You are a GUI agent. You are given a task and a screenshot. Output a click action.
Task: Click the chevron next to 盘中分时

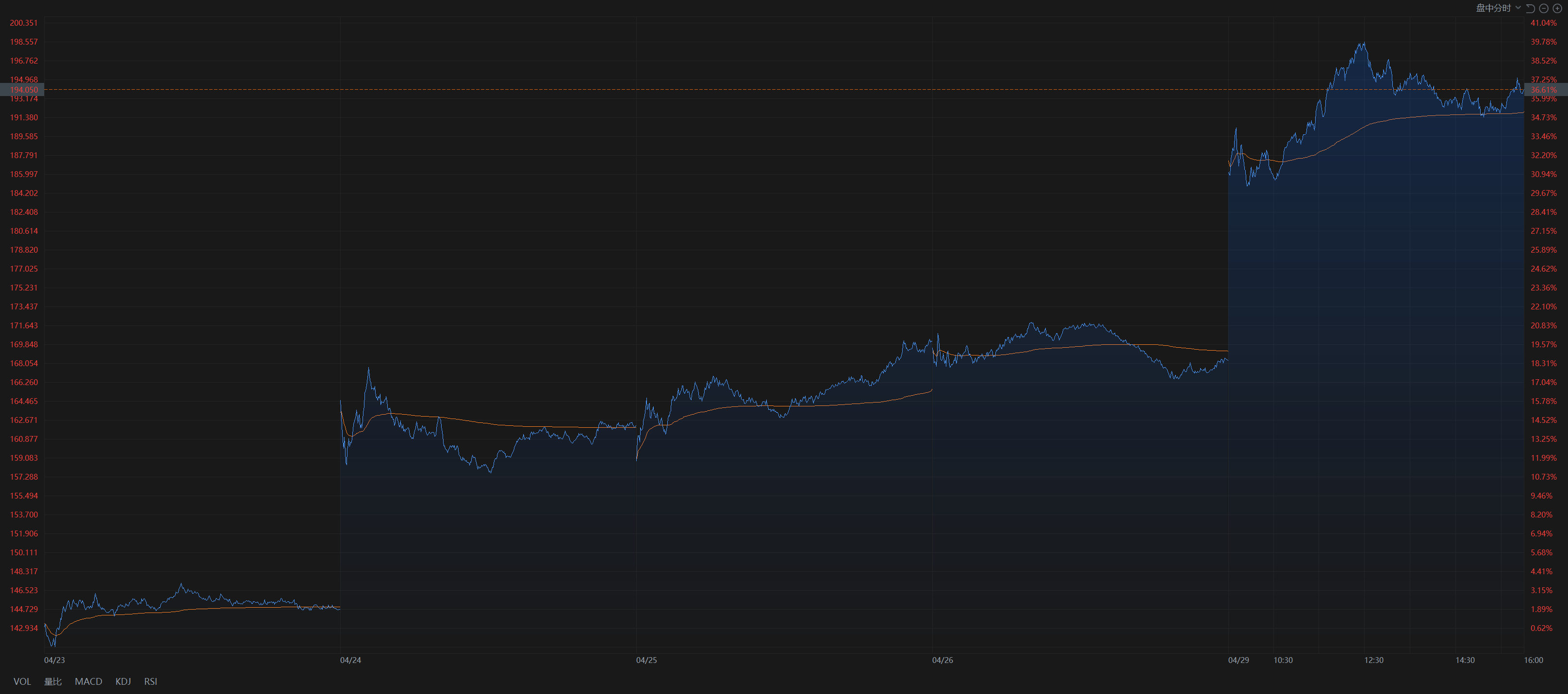pyautogui.click(x=1518, y=7)
